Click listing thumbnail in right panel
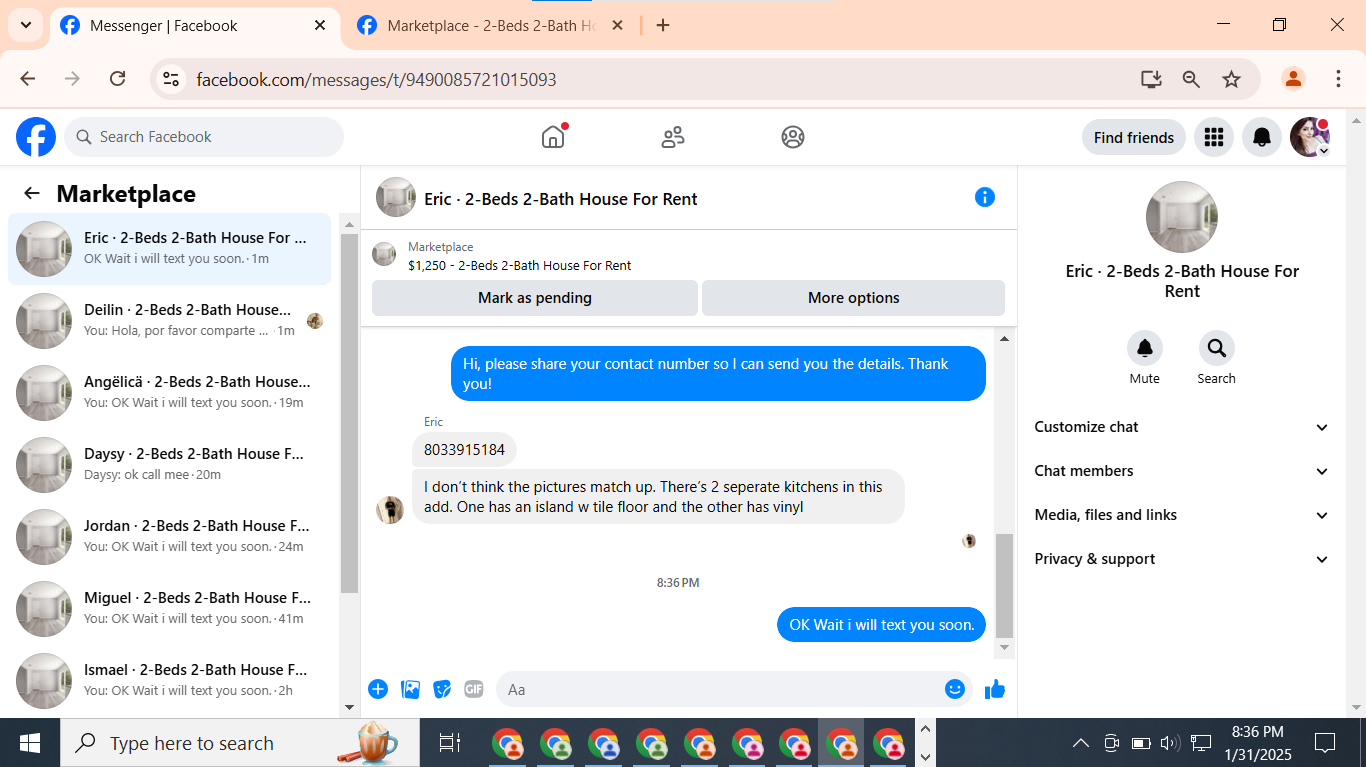The height and width of the screenshot is (767, 1366). click(x=1182, y=217)
